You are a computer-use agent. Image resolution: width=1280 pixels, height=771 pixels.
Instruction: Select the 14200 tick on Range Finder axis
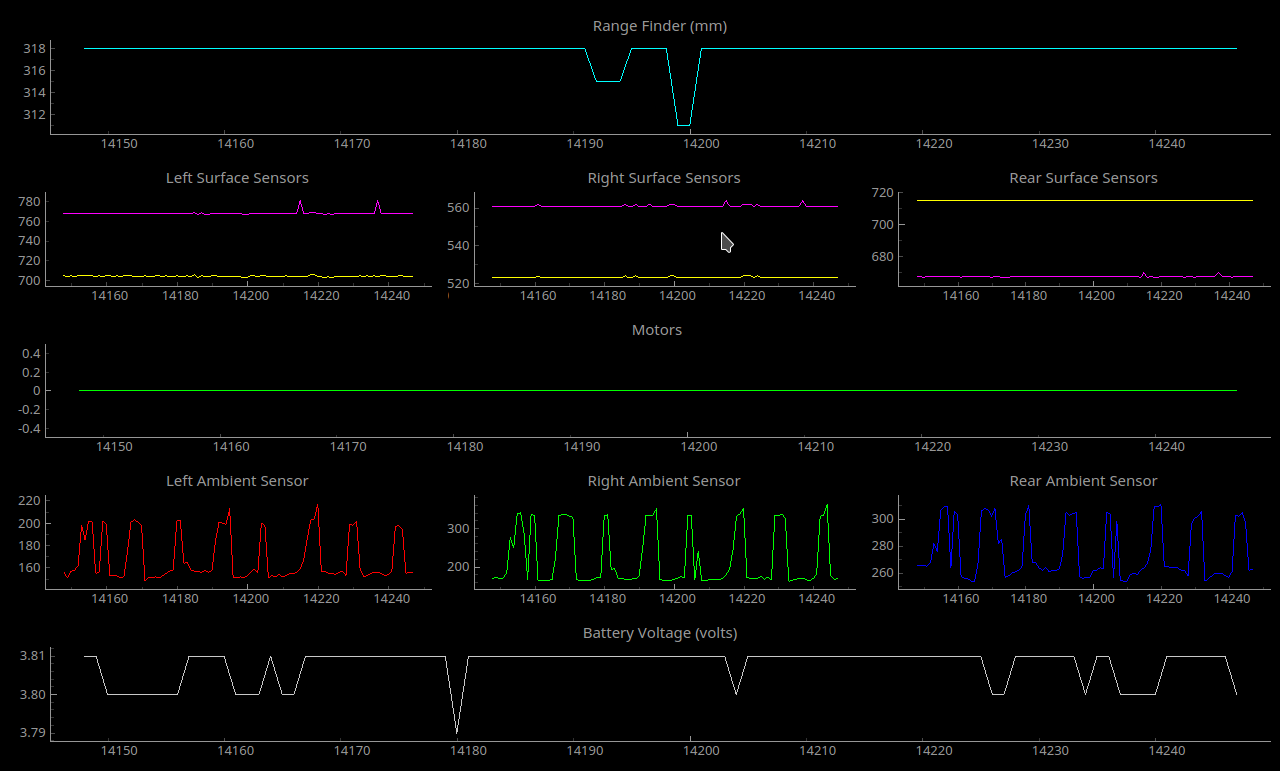[x=700, y=144]
